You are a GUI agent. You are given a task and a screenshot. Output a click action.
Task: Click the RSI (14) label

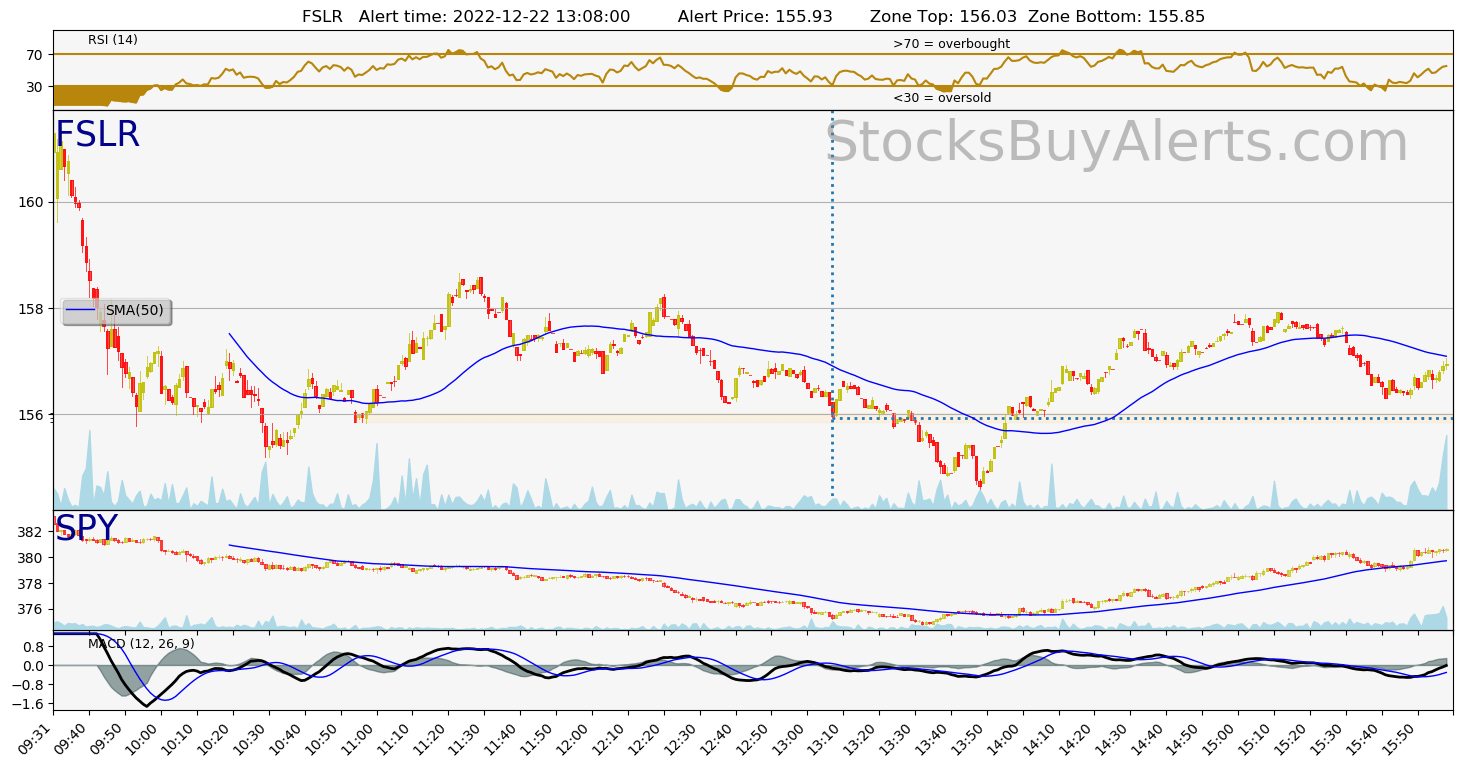(x=113, y=40)
